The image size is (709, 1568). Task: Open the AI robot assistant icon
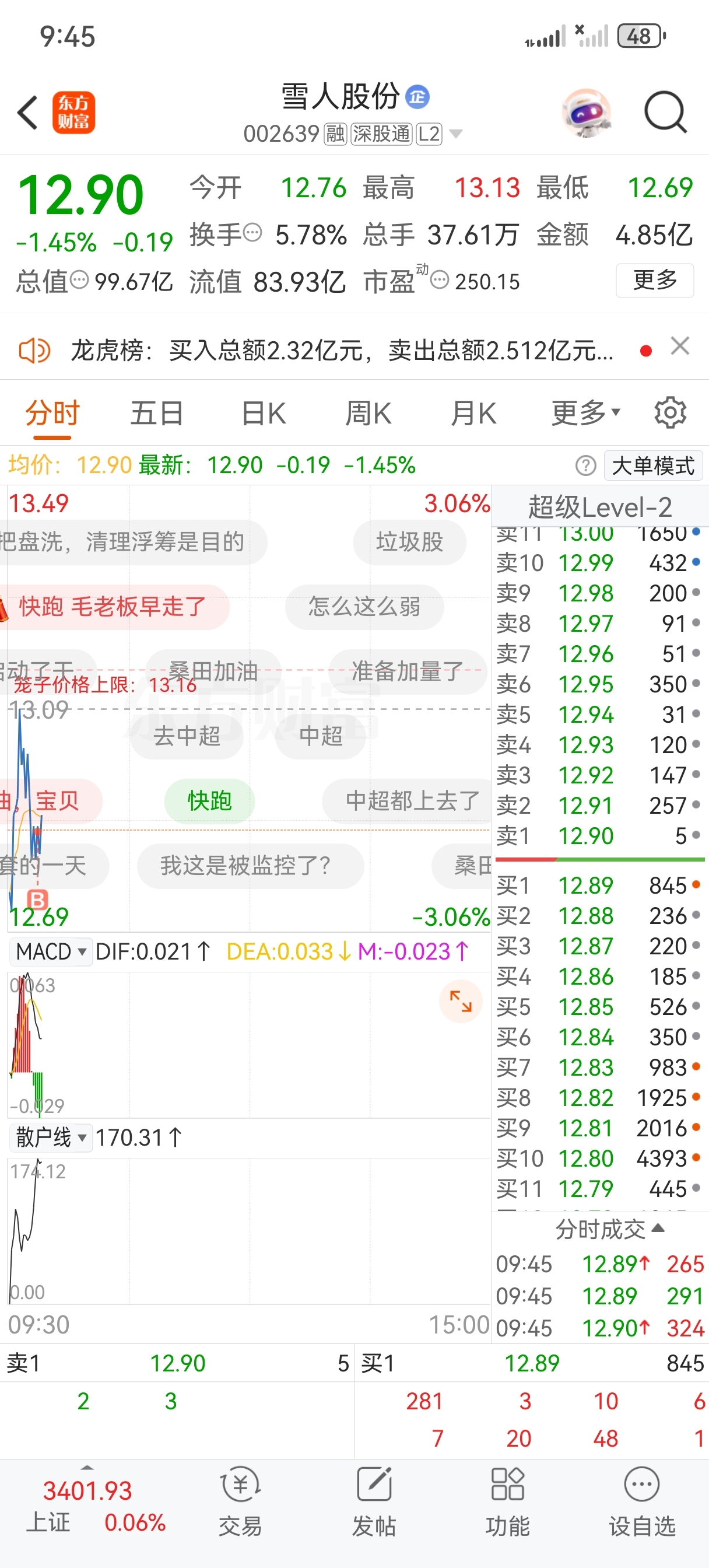585,113
